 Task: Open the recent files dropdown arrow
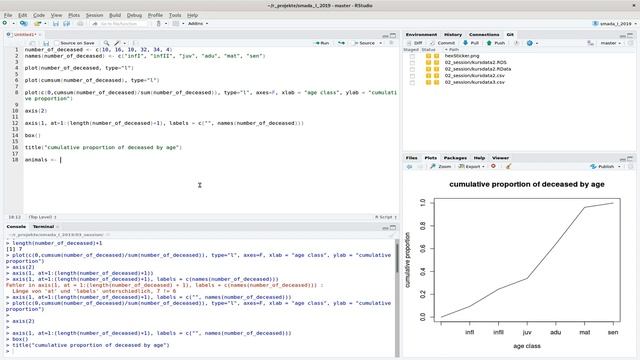(x=45, y=24)
